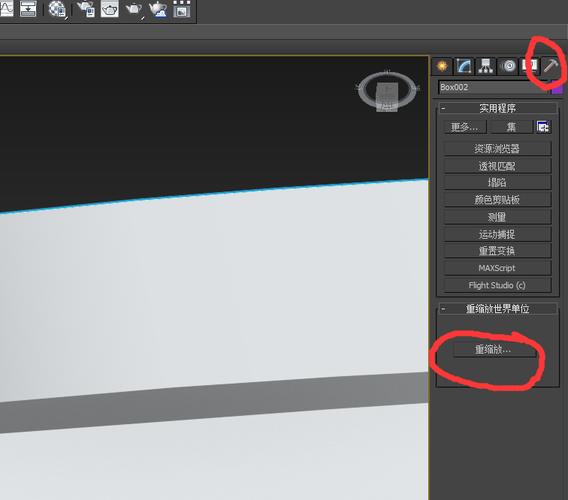This screenshot has width=568, height=500.
Task: Launch the 颜色剪贴板 utility
Action: pyautogui.click(x=497, y=200)
